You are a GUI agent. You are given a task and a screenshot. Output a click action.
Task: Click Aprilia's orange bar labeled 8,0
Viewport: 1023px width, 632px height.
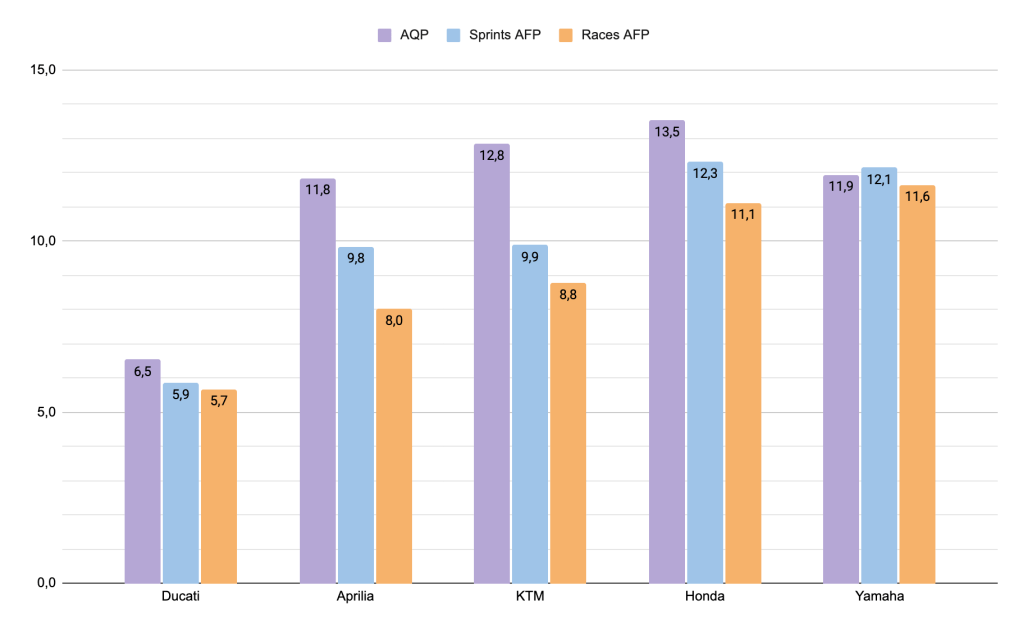[394, 445]
